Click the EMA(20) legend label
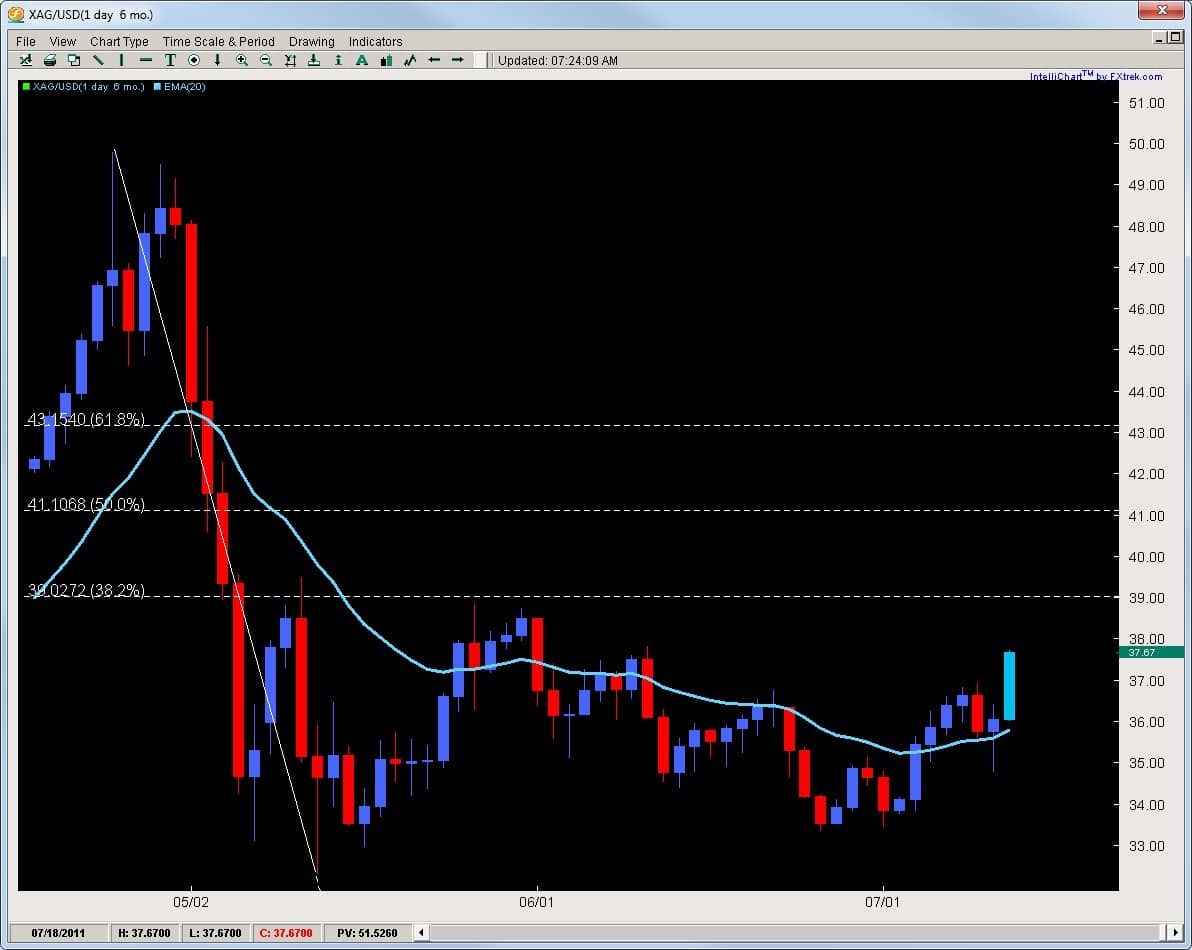This screenshot has height=950, width=1192. (x=185, y=87)
